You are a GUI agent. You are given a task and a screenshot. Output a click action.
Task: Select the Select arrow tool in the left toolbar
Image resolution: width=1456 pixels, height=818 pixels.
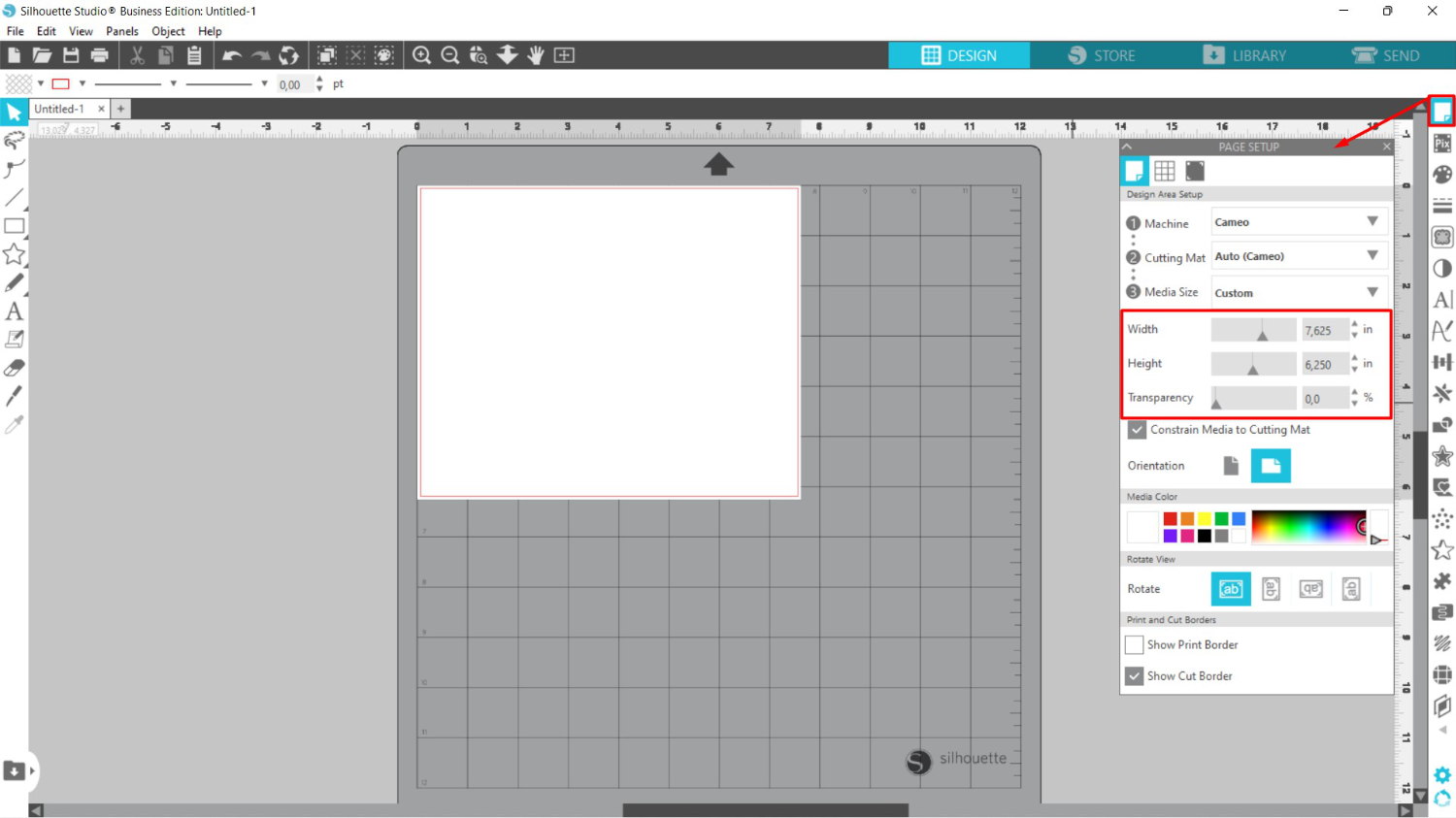[x=14, y=113]
